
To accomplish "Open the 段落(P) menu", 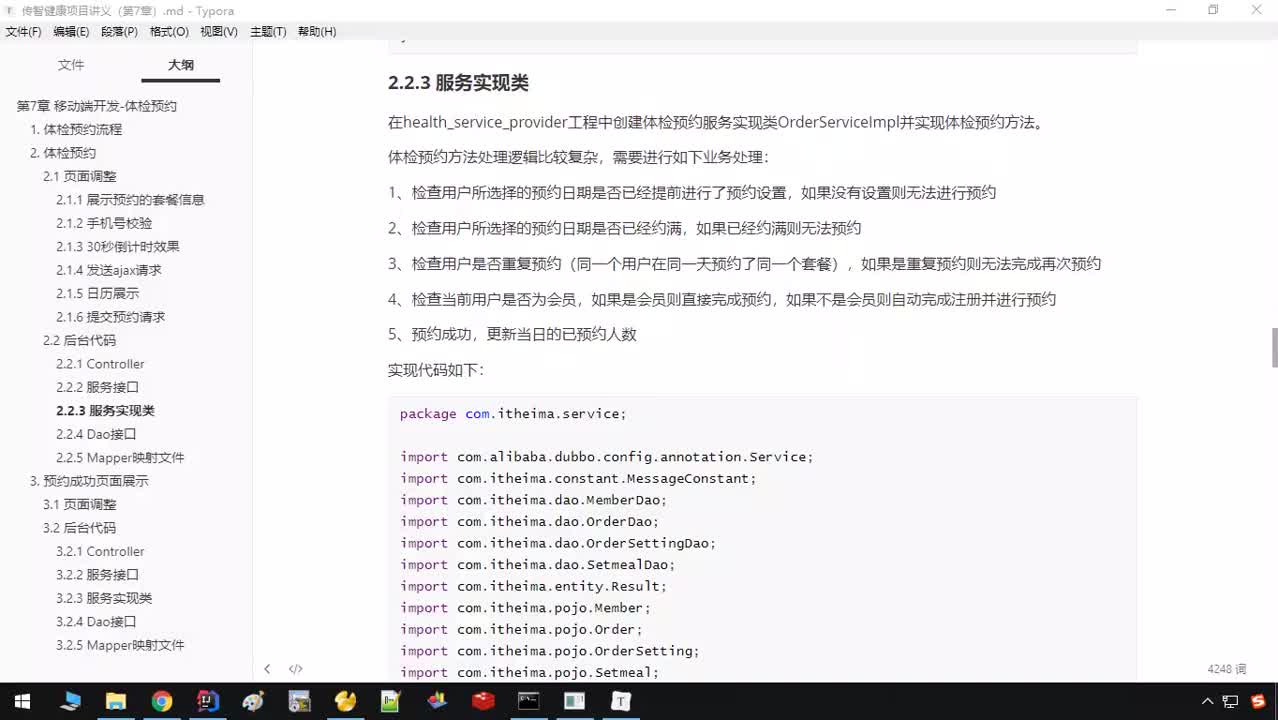I will click(120, 32).
